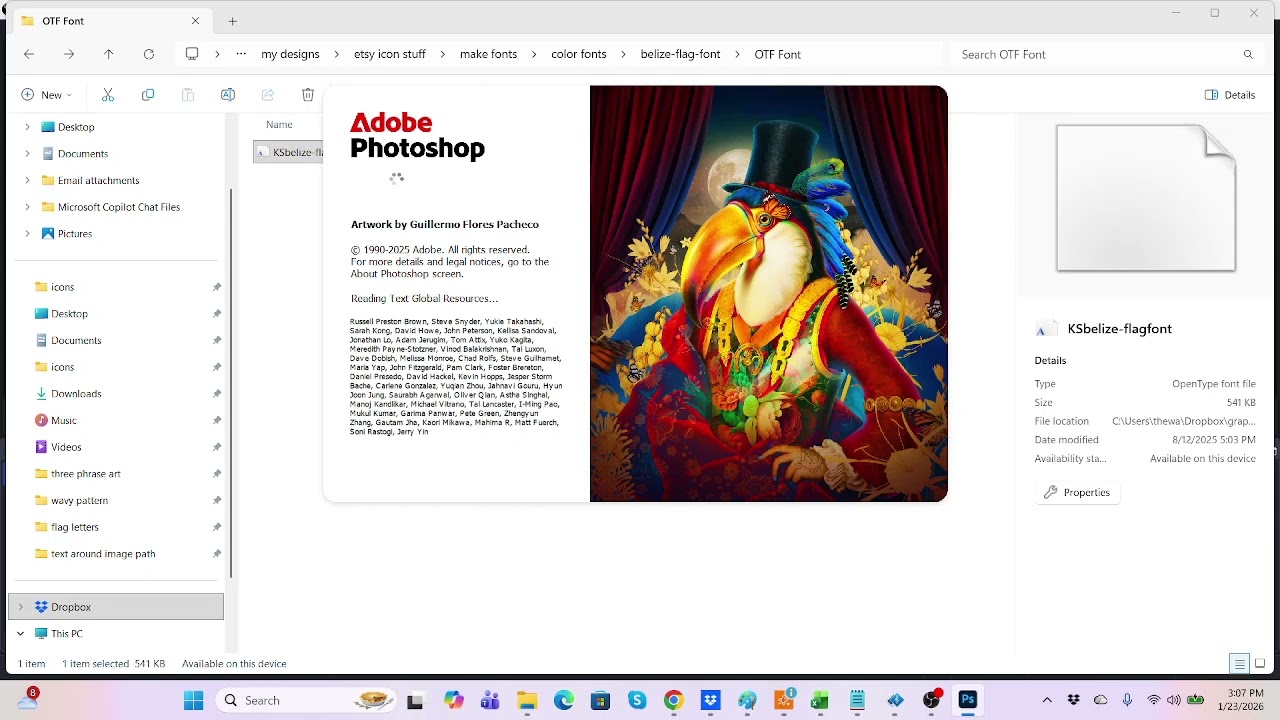Open Notepad from the taskbar
The image size is (1280, 720).
[857, 700]
